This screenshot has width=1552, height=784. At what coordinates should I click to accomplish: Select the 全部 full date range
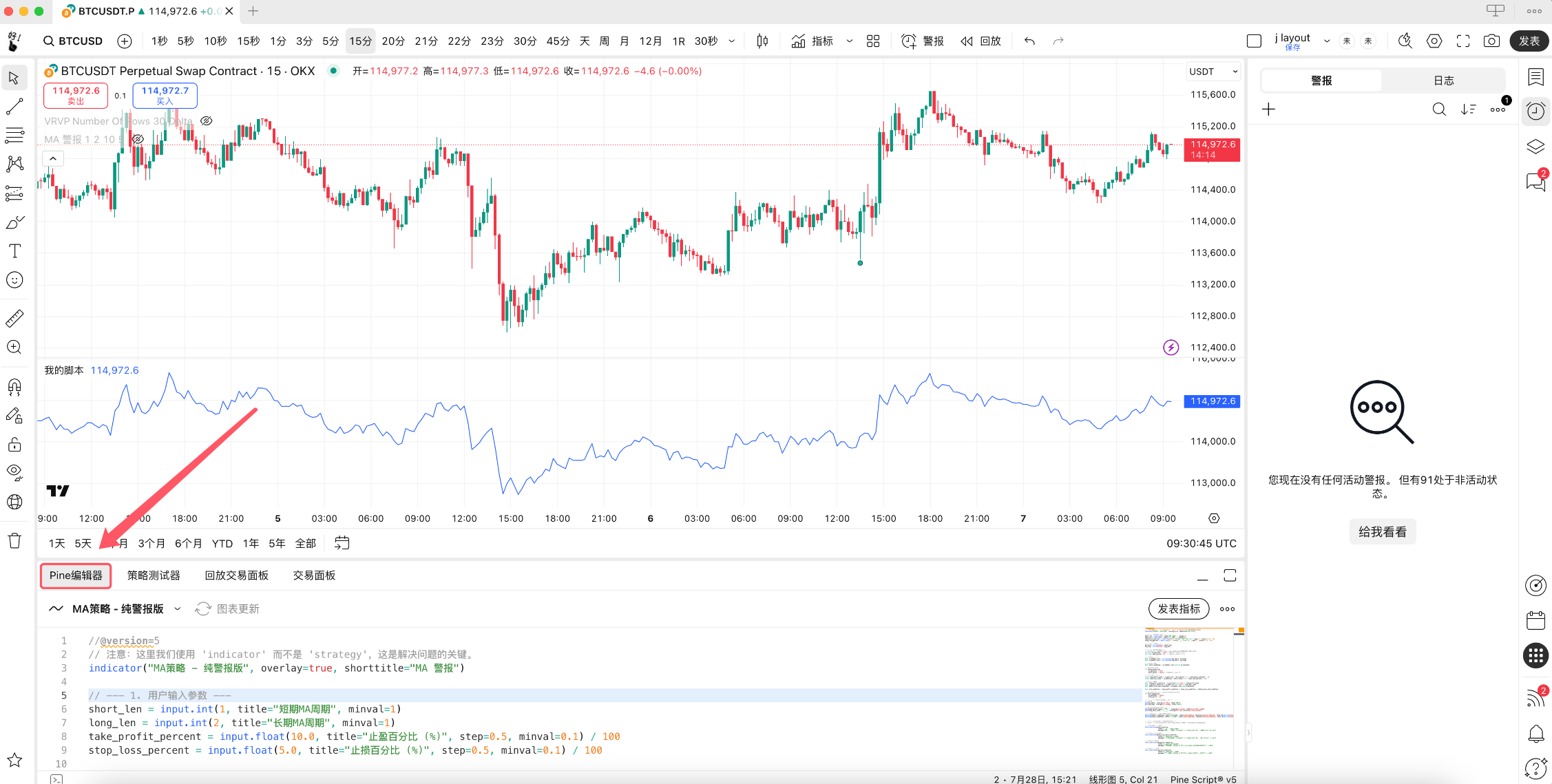(x=305, y=544)
